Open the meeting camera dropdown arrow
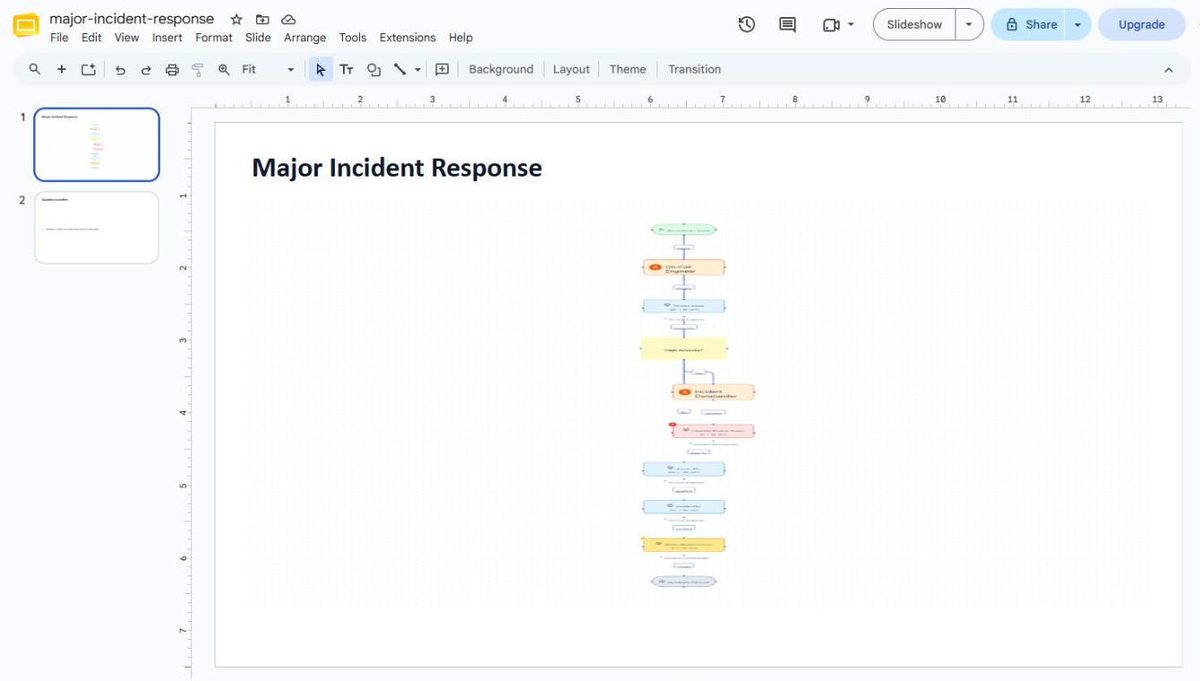Viewport: 1200px width, 681px height. tap(851, 25)
